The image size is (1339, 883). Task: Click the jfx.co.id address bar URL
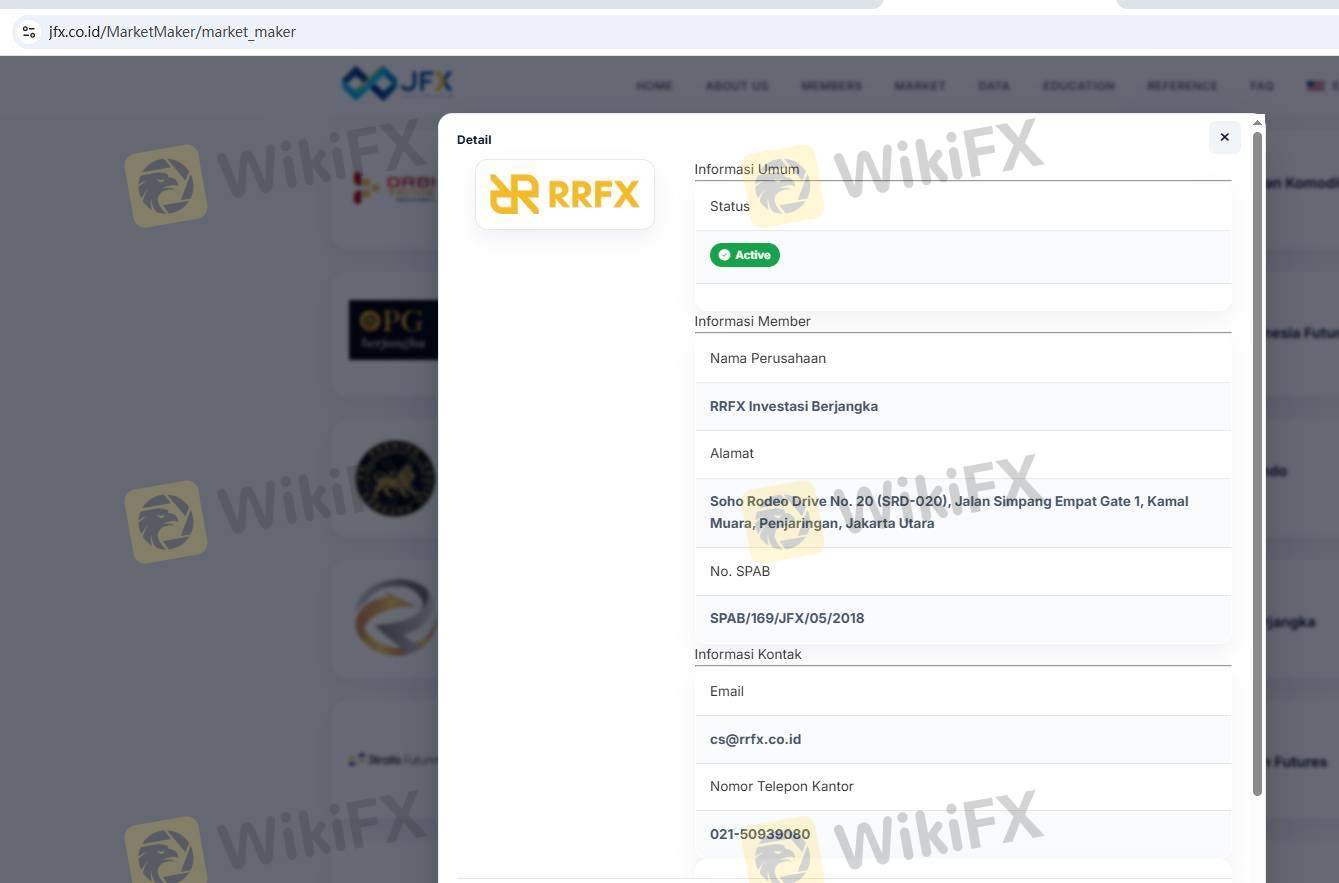pyautogui.click(x=172, y=32)
